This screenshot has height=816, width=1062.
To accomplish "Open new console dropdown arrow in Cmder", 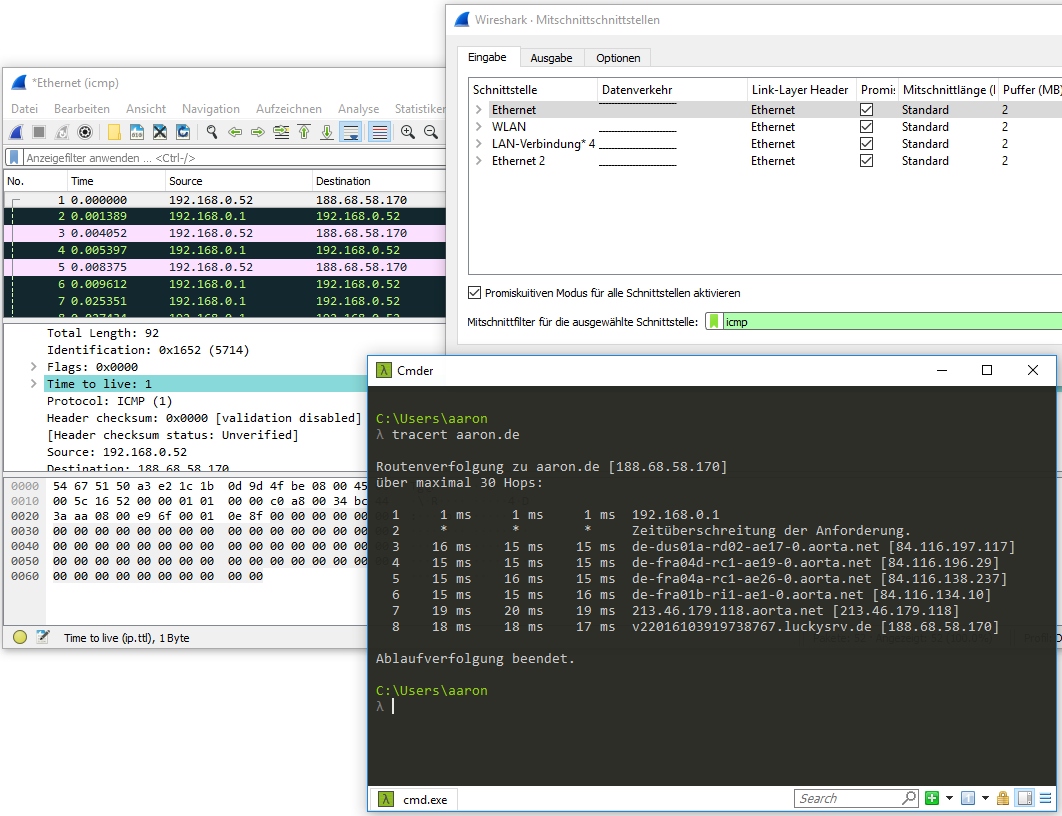I will (x=949, y=798).
